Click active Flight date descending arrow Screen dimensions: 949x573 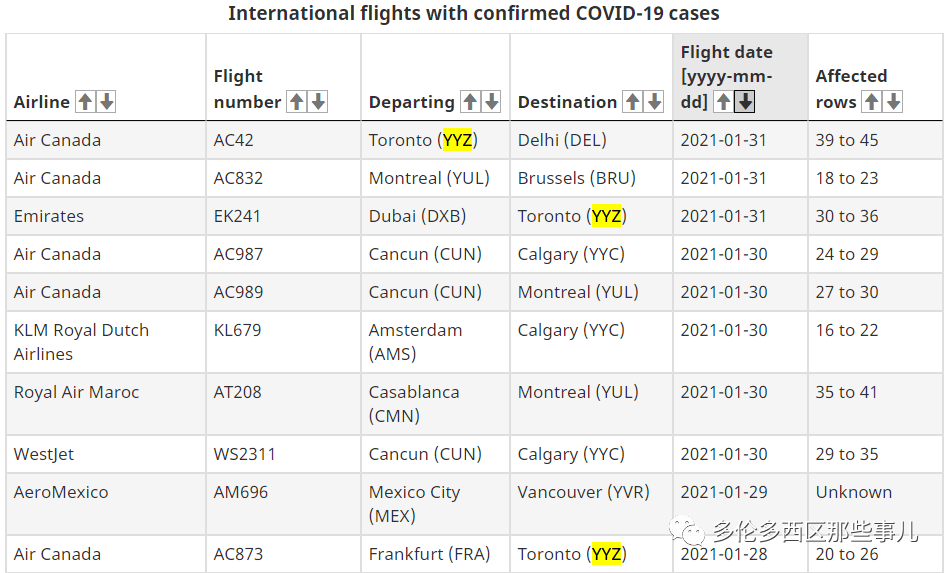click(x=745, y=102)
